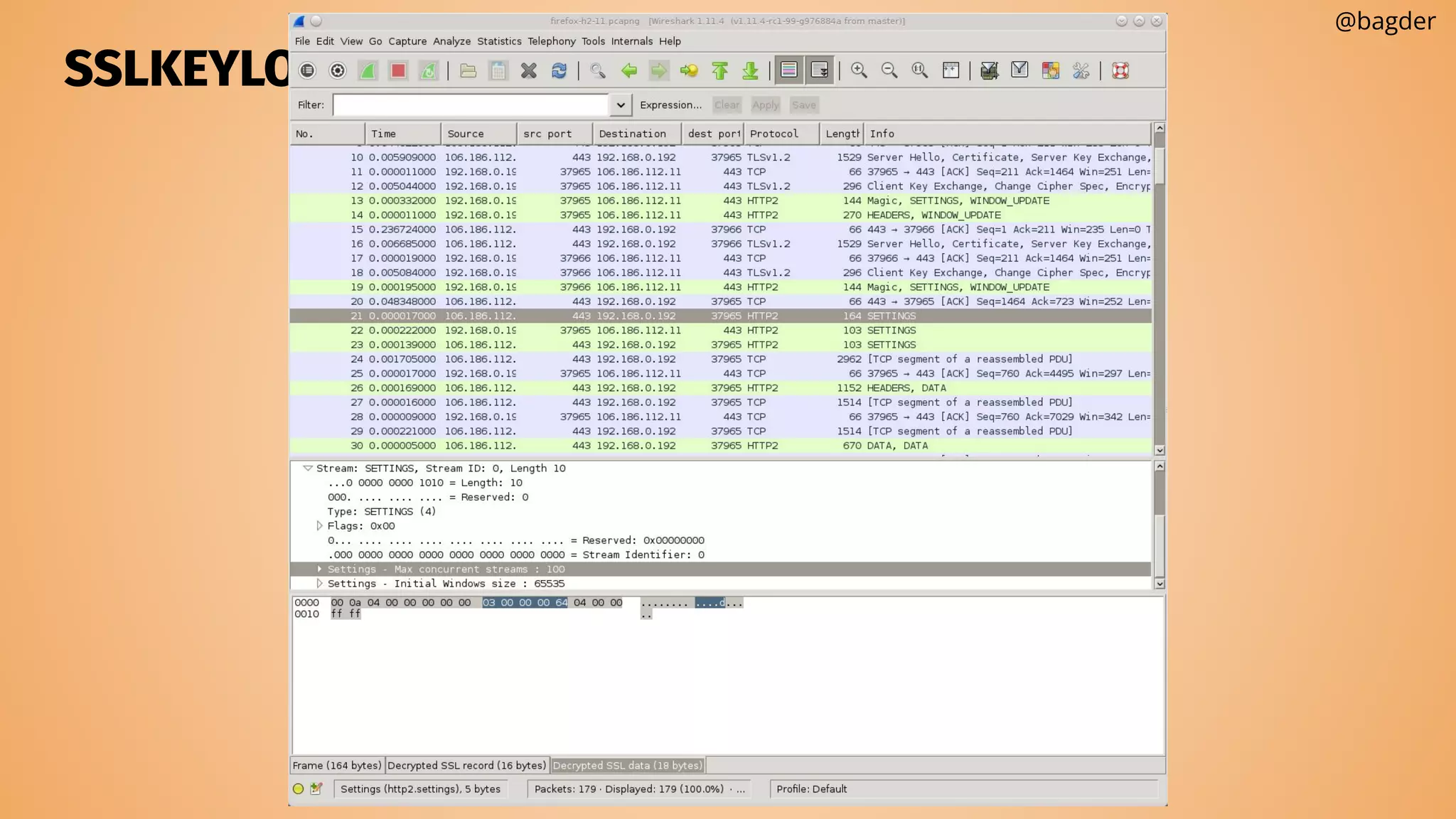
Task: Open the filter history dropdown arrow
Action: [x=620, y=105]
